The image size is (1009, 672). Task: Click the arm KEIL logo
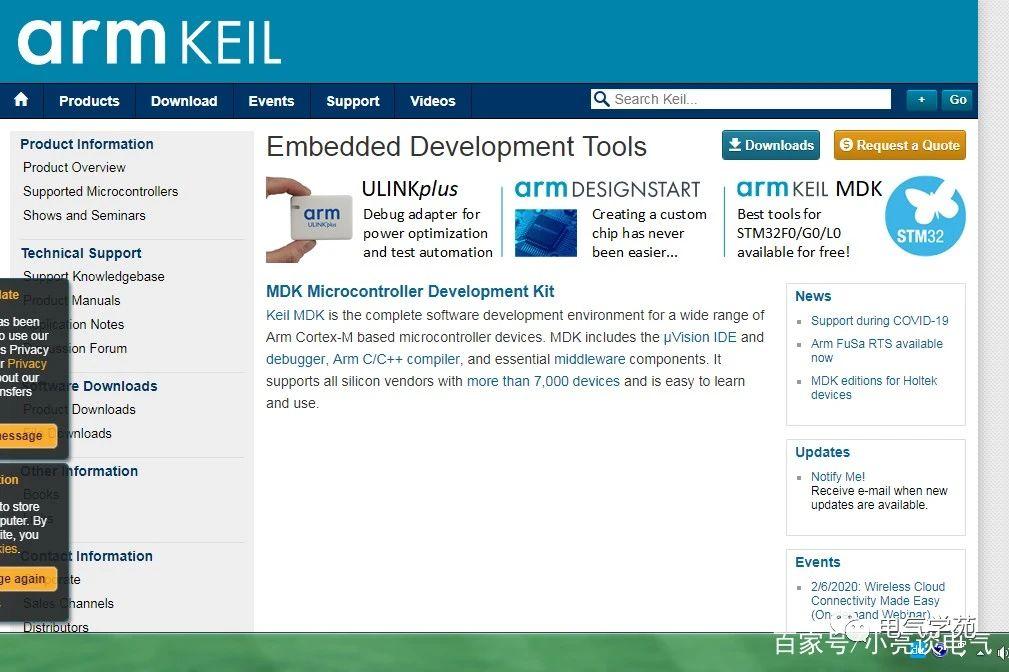point(149,42)
